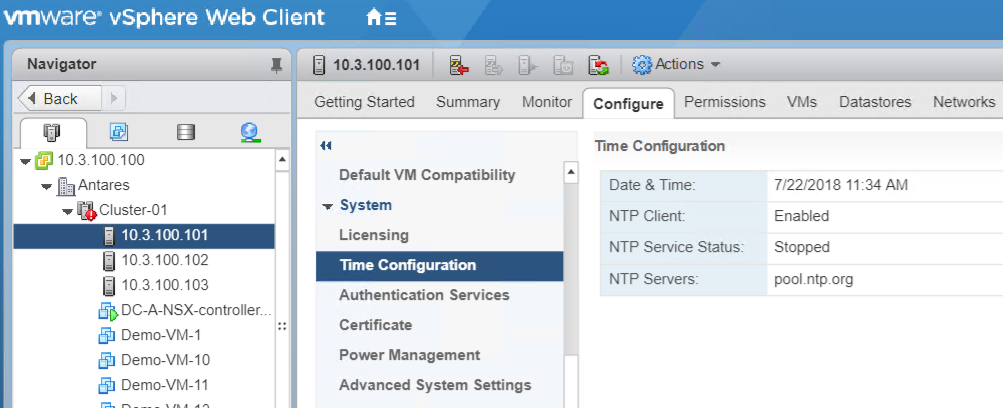Select Demo-VM-11 label in tree

coord(165,386)
